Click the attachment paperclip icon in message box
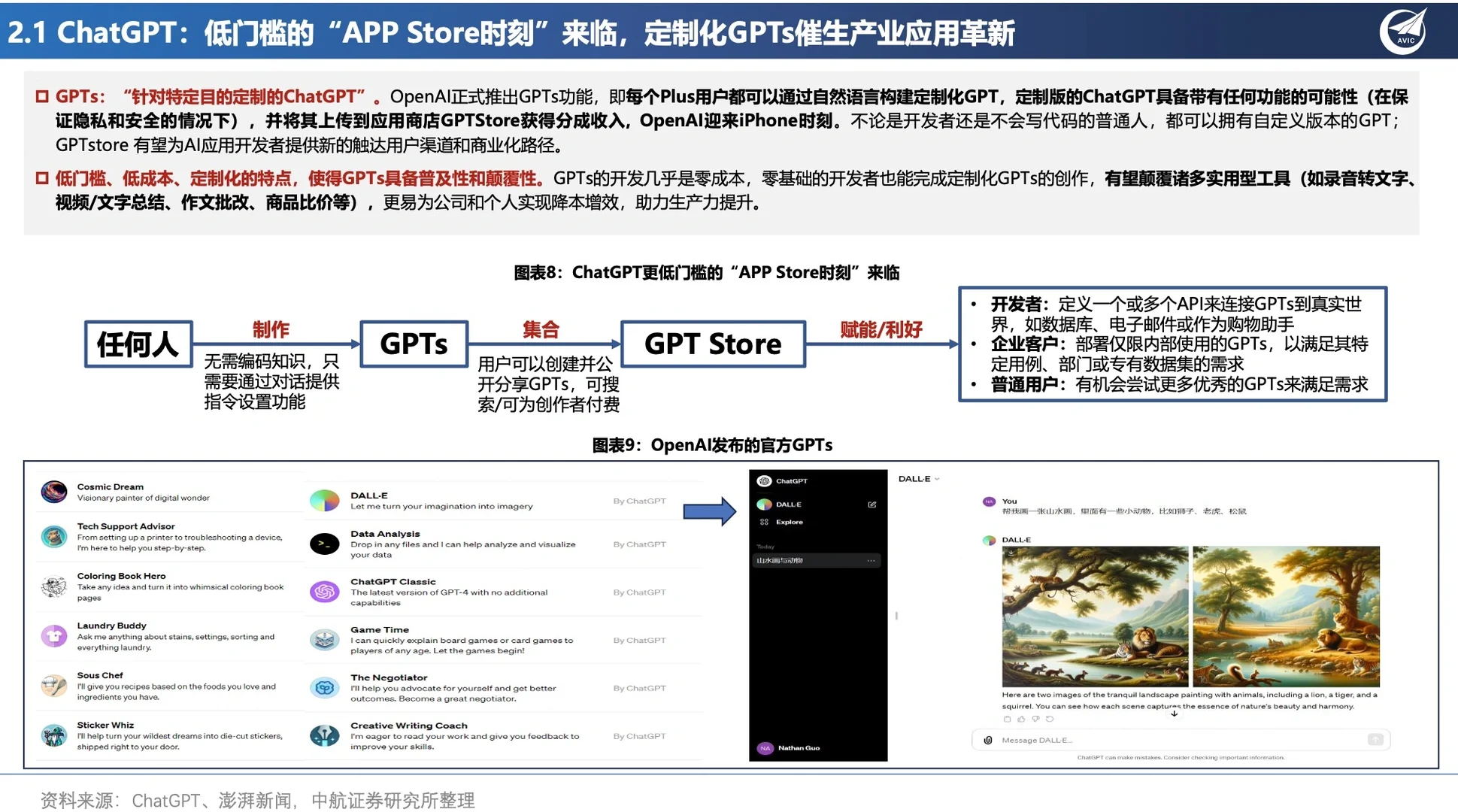Viewport: 1458px width, 812px height. [988, 740]
